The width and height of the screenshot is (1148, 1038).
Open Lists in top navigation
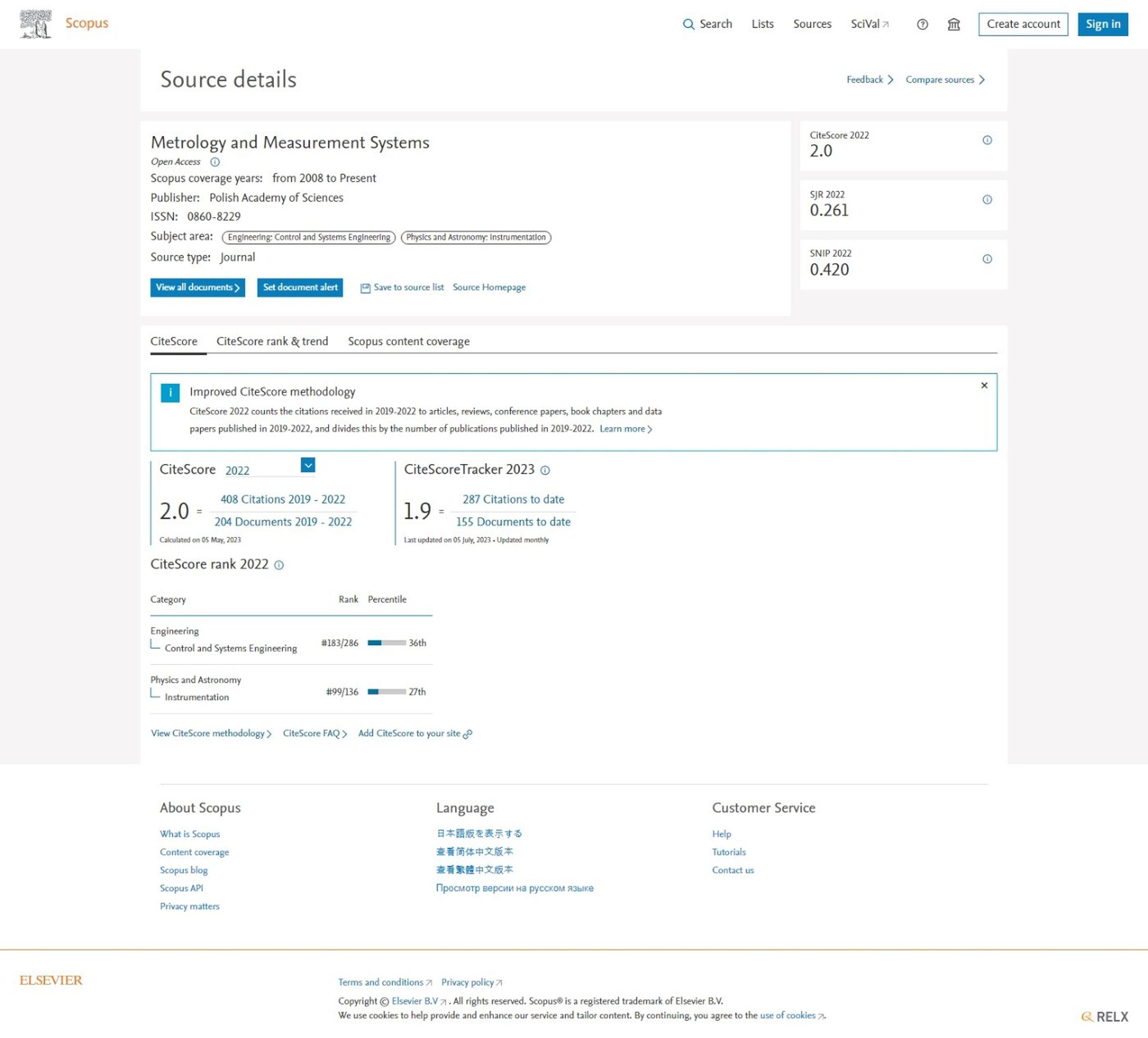(763, 24)
